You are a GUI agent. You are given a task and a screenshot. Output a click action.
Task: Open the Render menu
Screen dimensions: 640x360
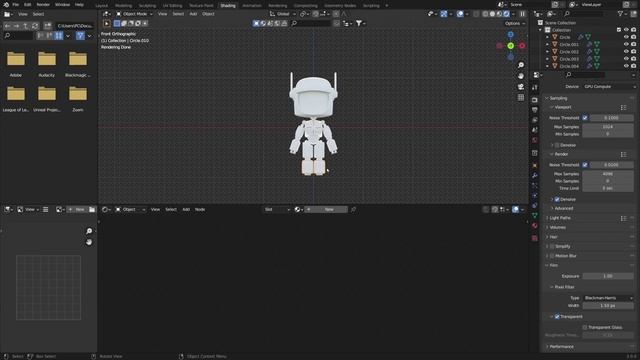coord(43,4)
